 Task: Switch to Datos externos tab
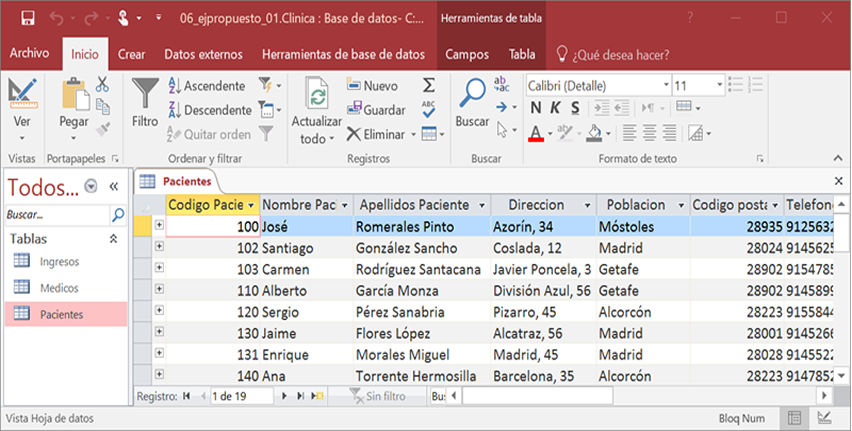203,55
